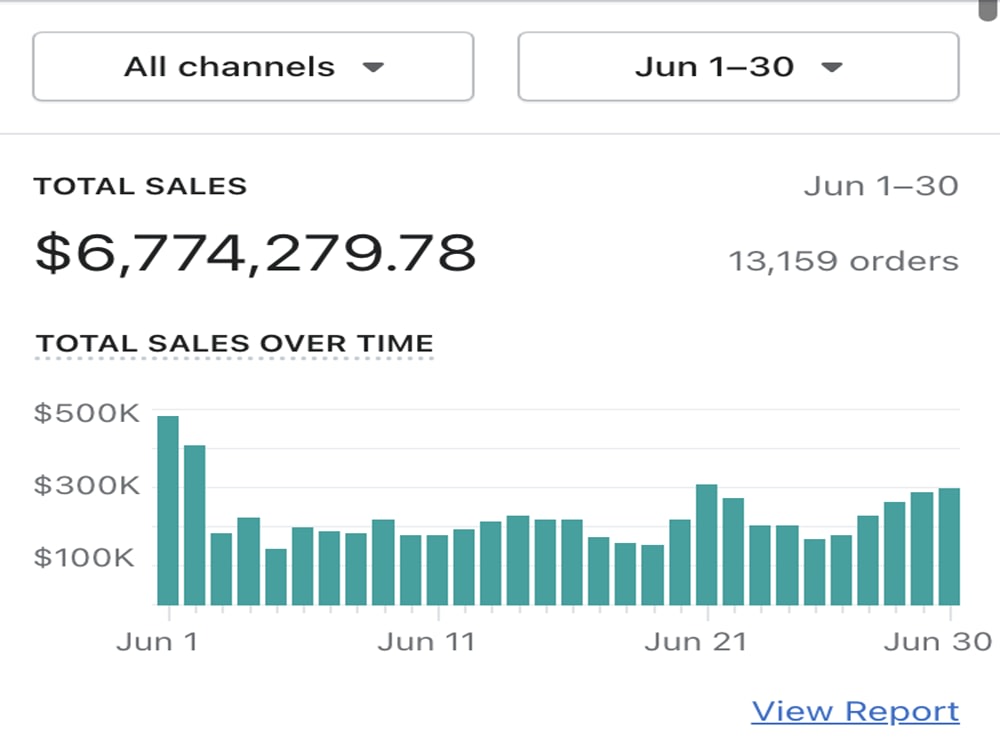The height and width of the screenshot is (750, 1000).
Task: Open the View Report link
Action: [855, 710]
